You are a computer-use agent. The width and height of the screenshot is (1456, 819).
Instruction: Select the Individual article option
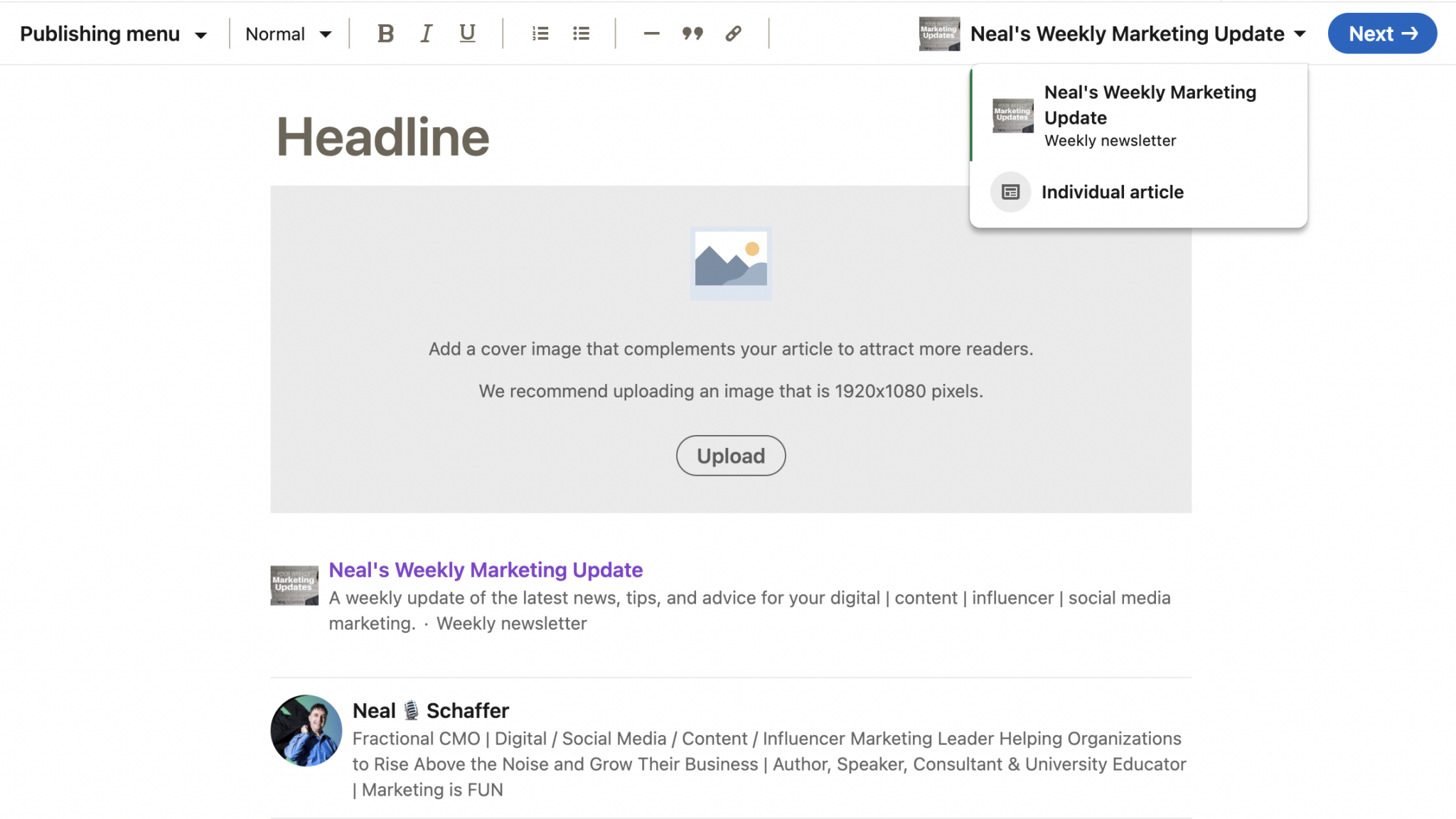[x=1138, y=192]
